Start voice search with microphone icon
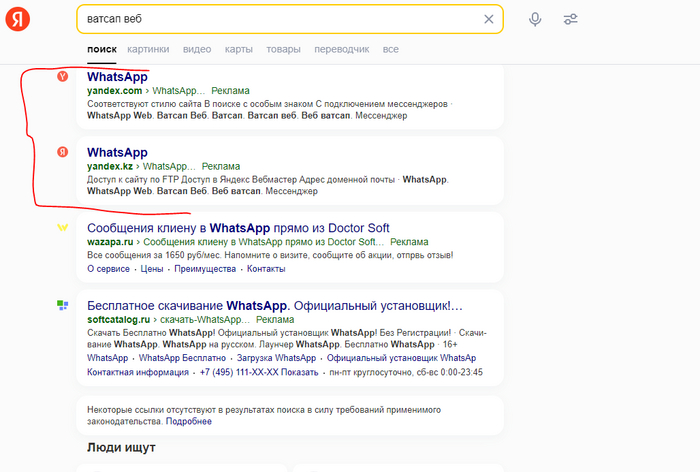The width and height of the screenshot is (700, 472). [x=536, y=19]
